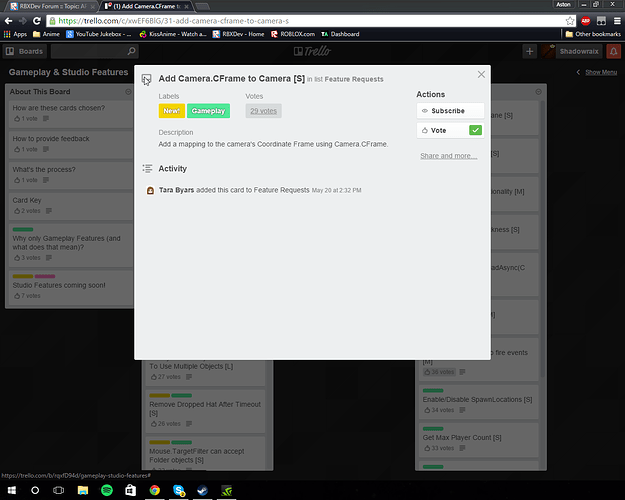Open YouTube Jukebox bookmark

point(98,34)
